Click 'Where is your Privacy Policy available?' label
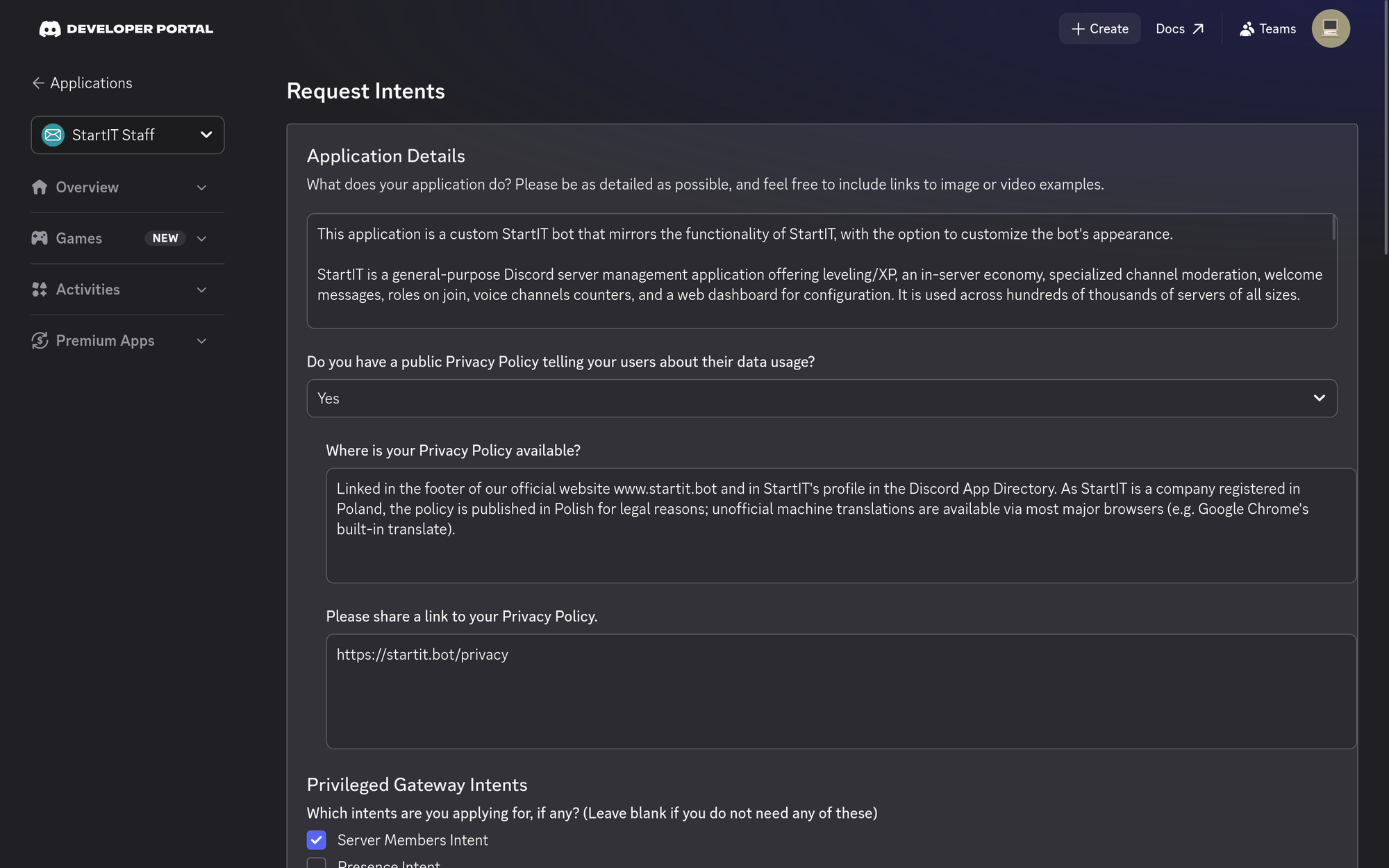The width and height of the screenshot is (1389, 868). point(454,451)
